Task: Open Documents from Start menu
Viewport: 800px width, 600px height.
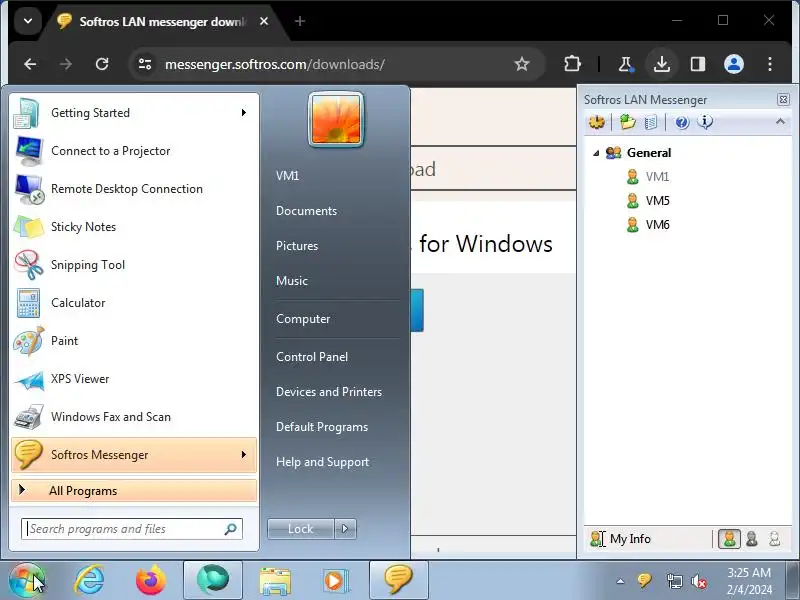Action: coord(306,211)
